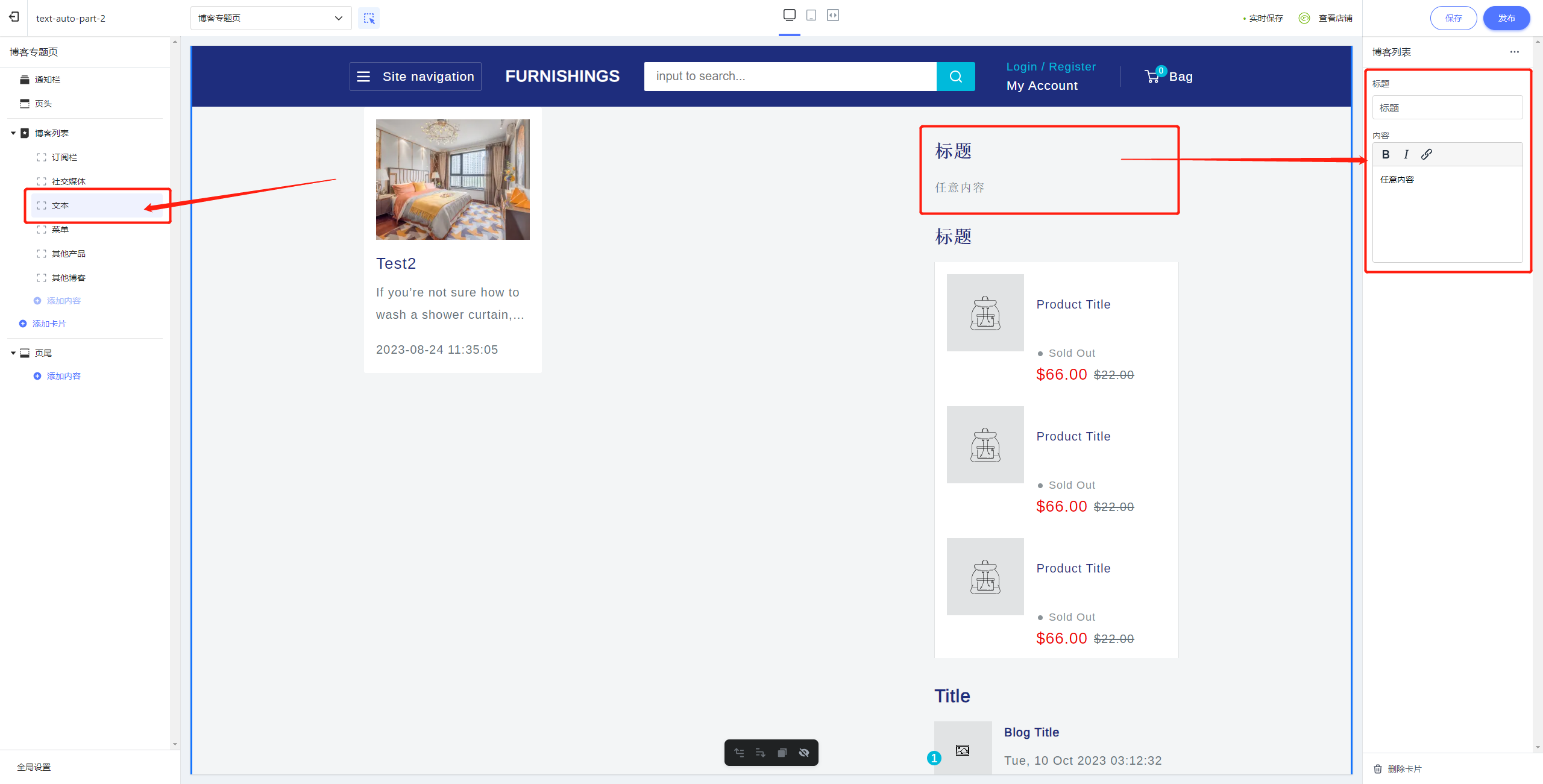The height and width of the screenshot is (784, 1543).
Task: Switch to fullscreen width preview icon
Action: tap(833, 16)
